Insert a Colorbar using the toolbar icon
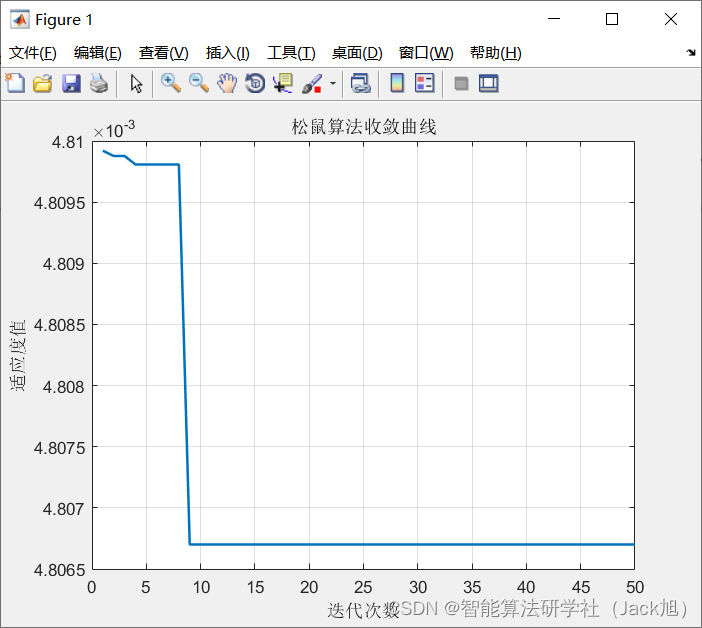Viewport: 702px width, 628px height. point(397,83)
